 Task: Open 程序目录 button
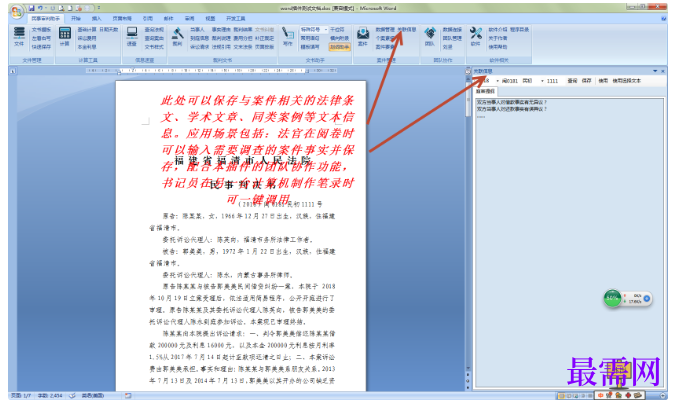(519, 29)
